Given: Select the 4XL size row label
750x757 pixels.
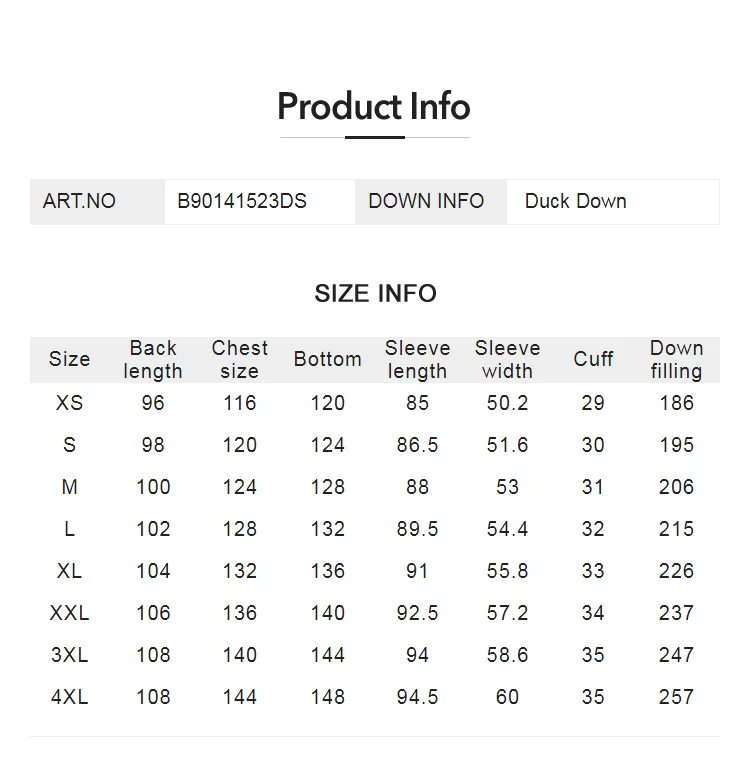Looking at the screenshot, I should coord(69,697).
